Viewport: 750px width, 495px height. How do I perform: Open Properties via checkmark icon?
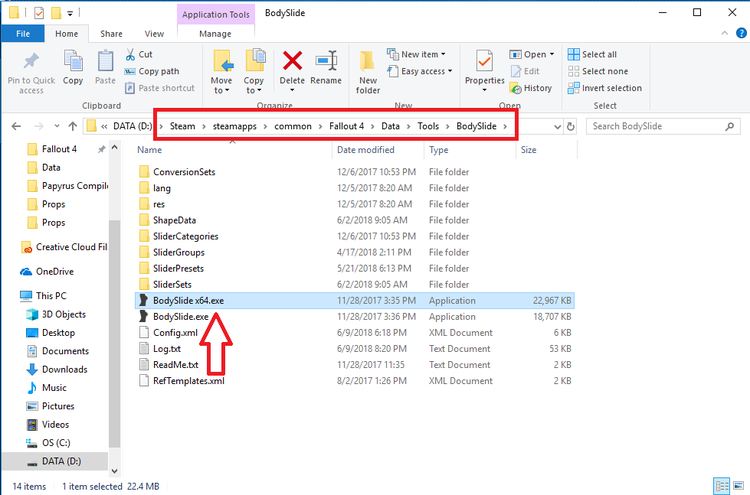click(x=484, y=61)
